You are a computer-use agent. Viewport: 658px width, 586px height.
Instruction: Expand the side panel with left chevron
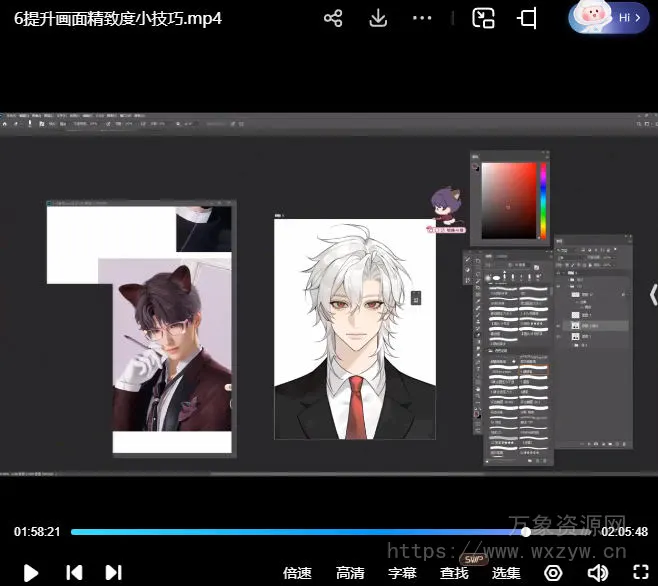click(x=652, y=294)
